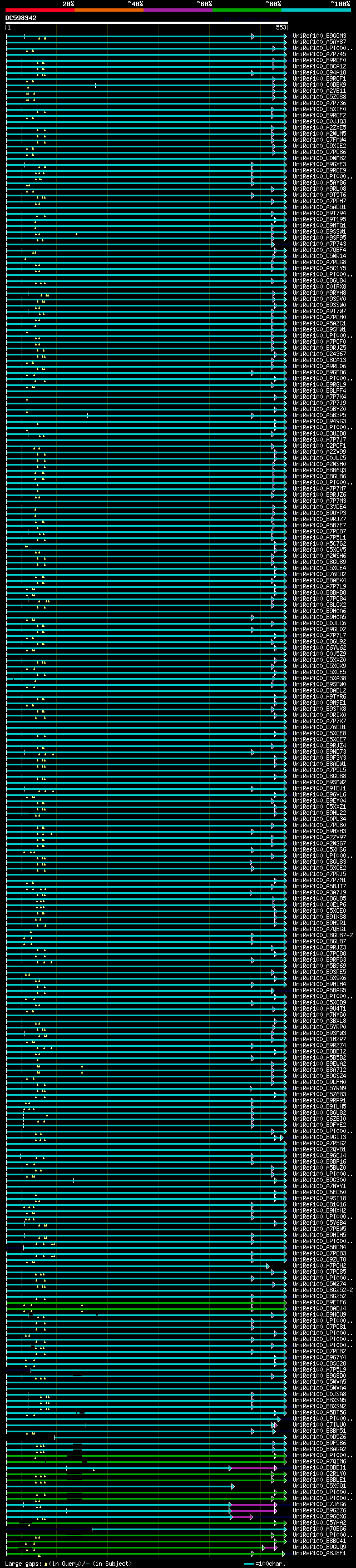Open hit UniRef100_B9GGM3
Viewport: 356px width, 1568px height.
coord(319,36)
